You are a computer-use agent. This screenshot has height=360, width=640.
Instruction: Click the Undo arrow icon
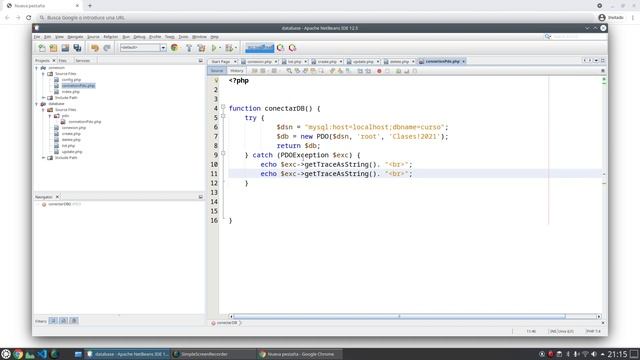[95, 48]
